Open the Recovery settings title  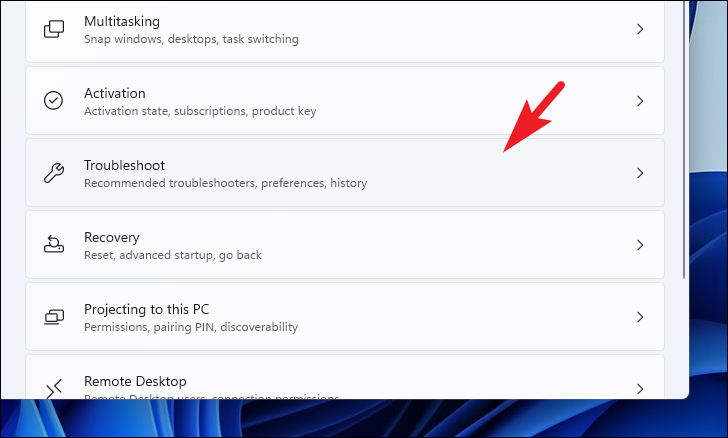pyautogui.click(x=111, y=237)
